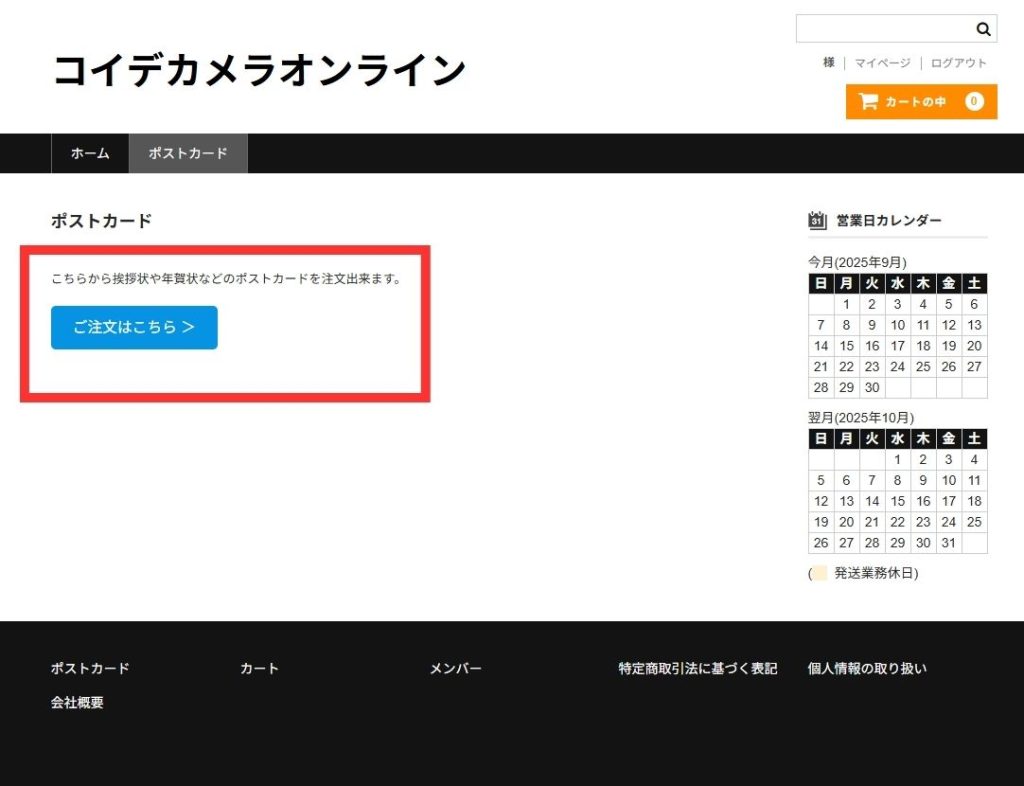This screenshot has width=1024, height=786.
Task: Open 特定商取引法に基づく表記 footer link
Action: coord(697,668)
